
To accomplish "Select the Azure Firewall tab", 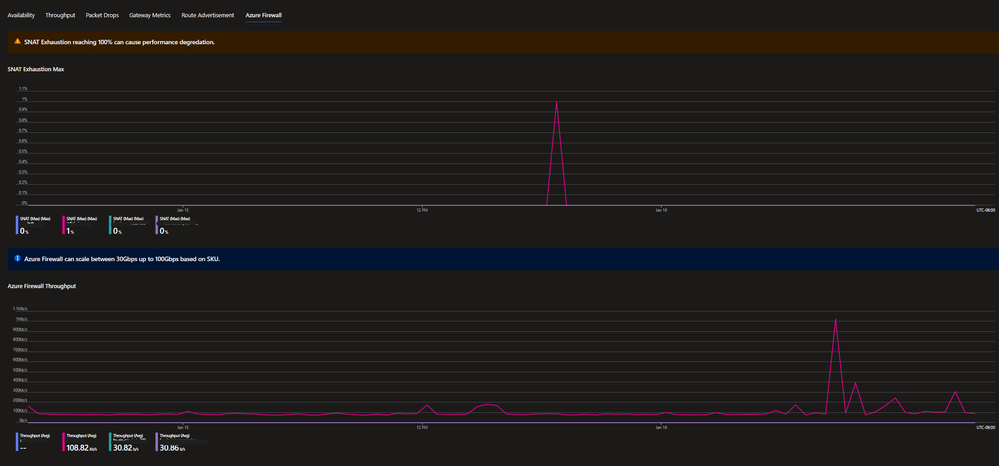I will pyautogui.click(x=264, y=15).
